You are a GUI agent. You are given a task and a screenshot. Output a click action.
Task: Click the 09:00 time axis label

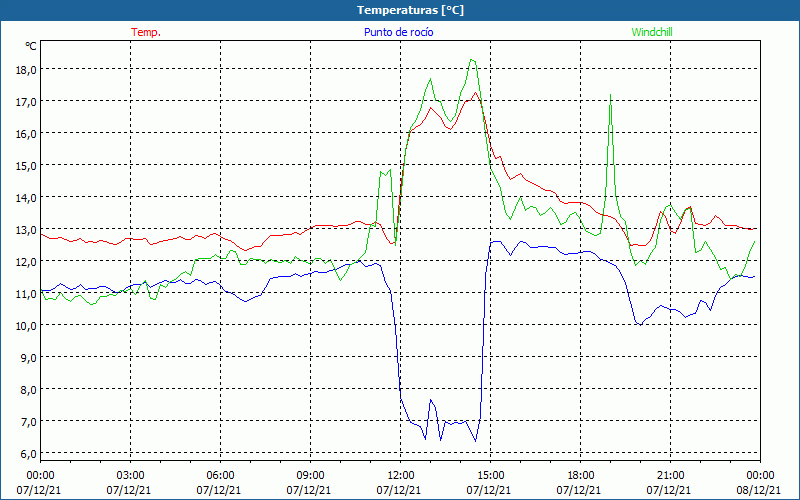(x=311, y=476)
